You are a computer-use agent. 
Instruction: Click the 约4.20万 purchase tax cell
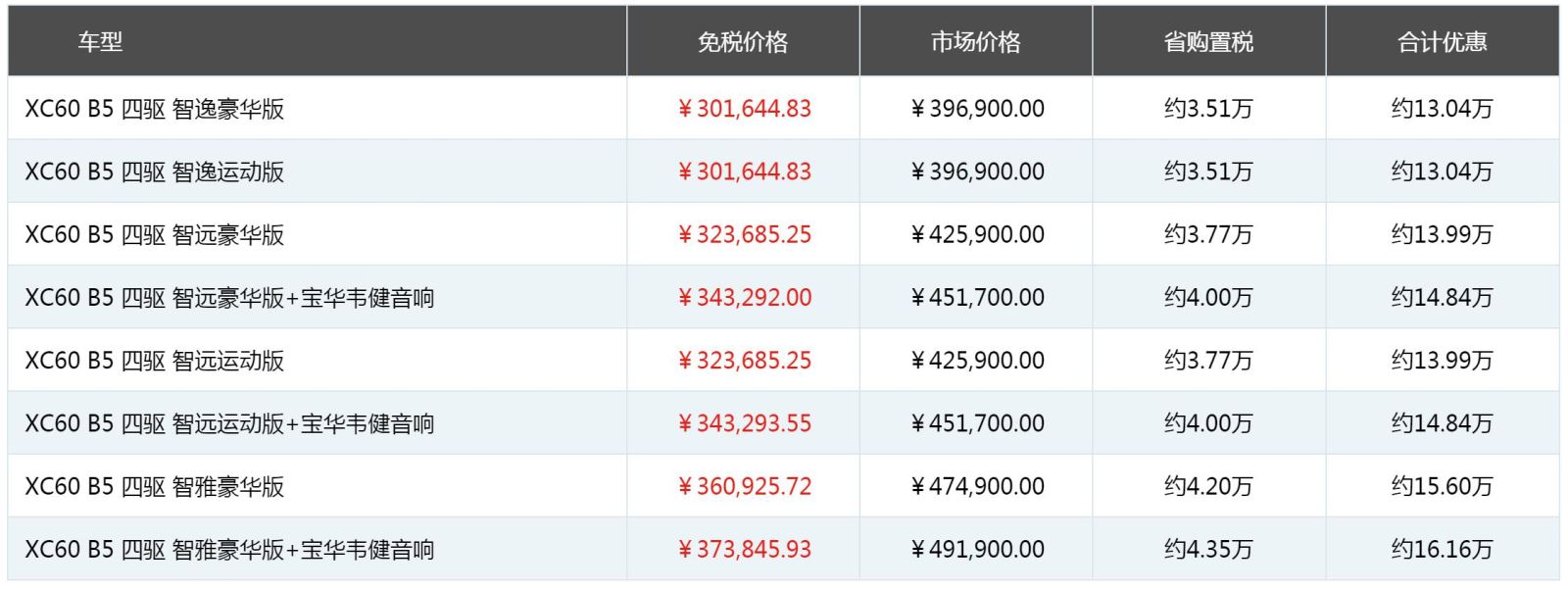(x=1208, y=486)
